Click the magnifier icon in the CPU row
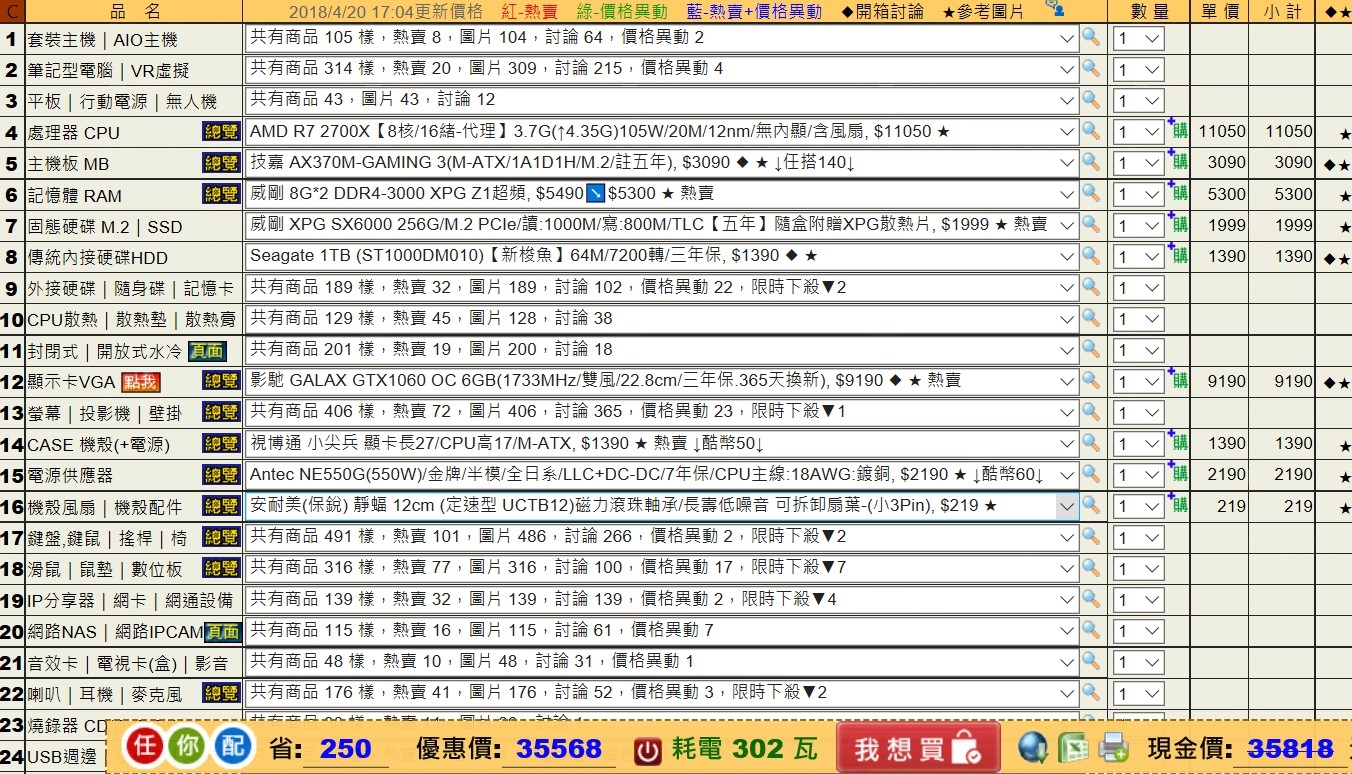 (1091, 131)
